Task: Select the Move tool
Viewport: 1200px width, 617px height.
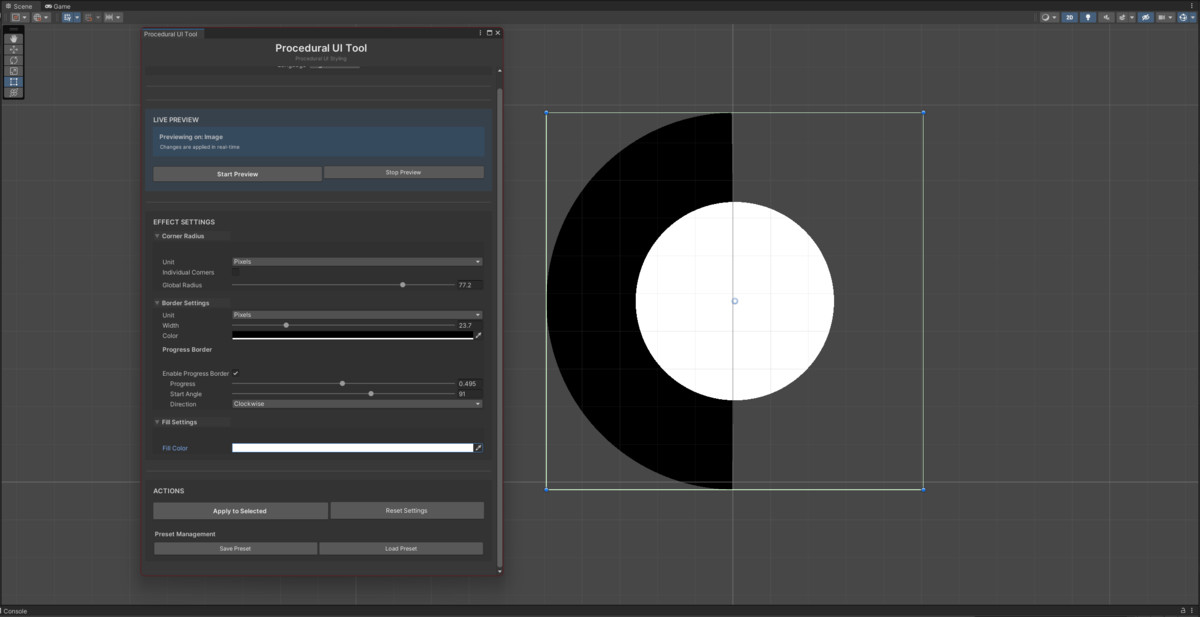Action: coord(13,50)
